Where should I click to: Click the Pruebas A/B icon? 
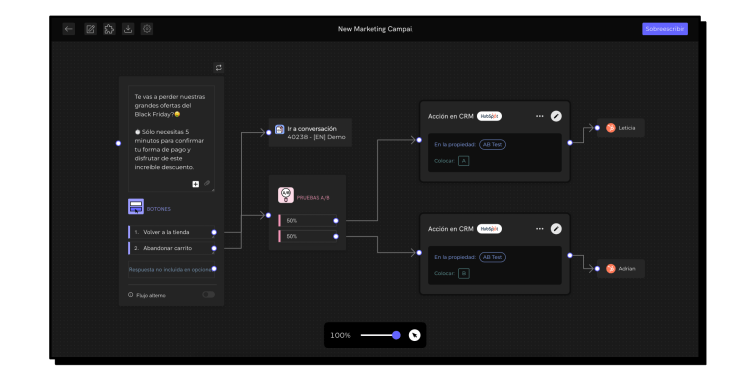point(286,195)
